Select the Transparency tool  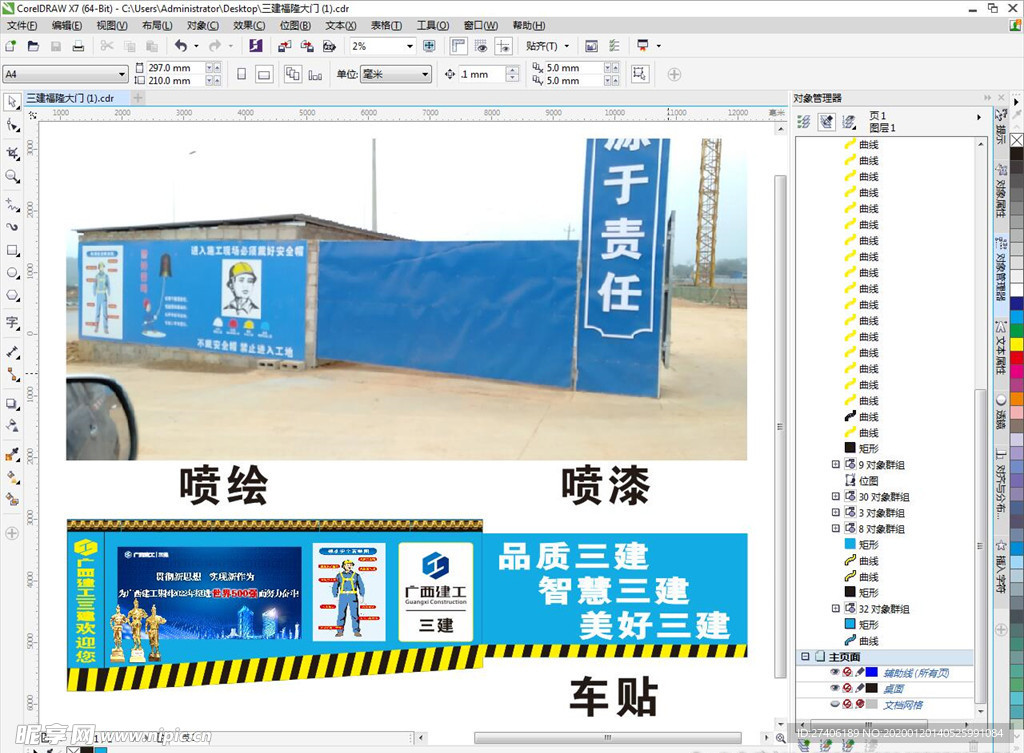click(12, 426)
